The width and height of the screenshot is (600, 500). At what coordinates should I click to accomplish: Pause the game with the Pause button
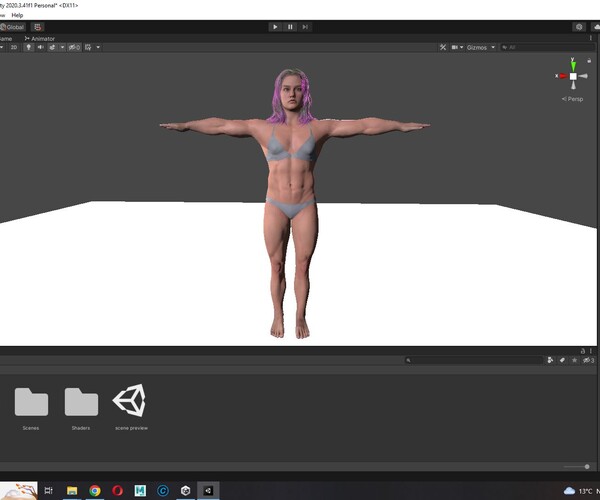290,27
